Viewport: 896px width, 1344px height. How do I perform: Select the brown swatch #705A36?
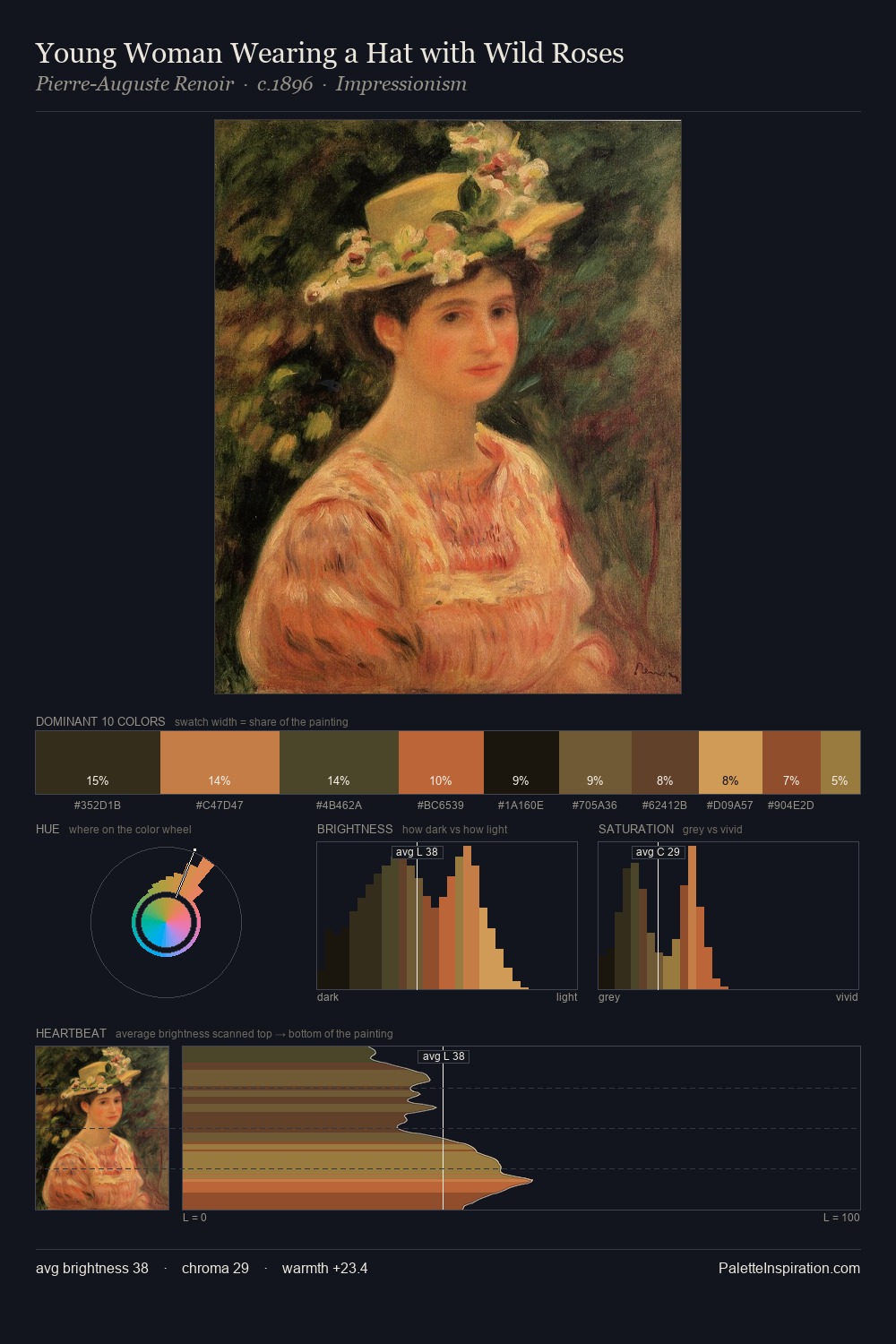tap(595, 762)
